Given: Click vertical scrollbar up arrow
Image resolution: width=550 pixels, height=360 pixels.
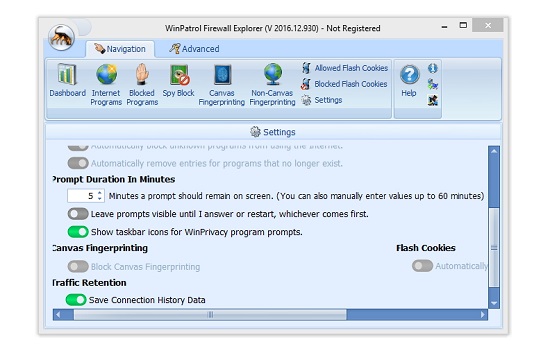Looking at the screenshot, I should coord(494,151).
